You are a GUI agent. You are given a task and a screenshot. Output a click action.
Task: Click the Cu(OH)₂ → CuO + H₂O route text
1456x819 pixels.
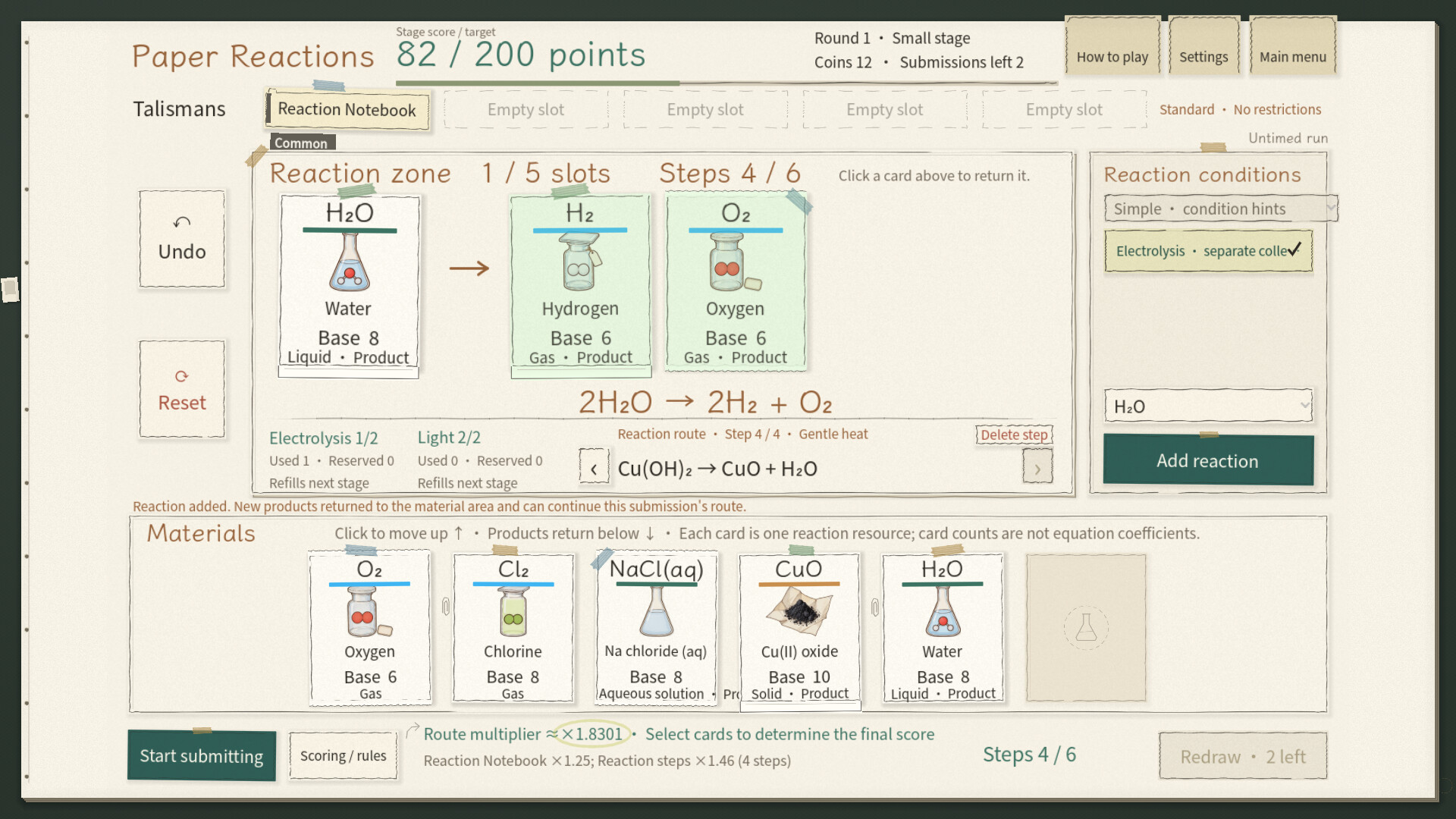pyautogui.click(x=717, y=469)
